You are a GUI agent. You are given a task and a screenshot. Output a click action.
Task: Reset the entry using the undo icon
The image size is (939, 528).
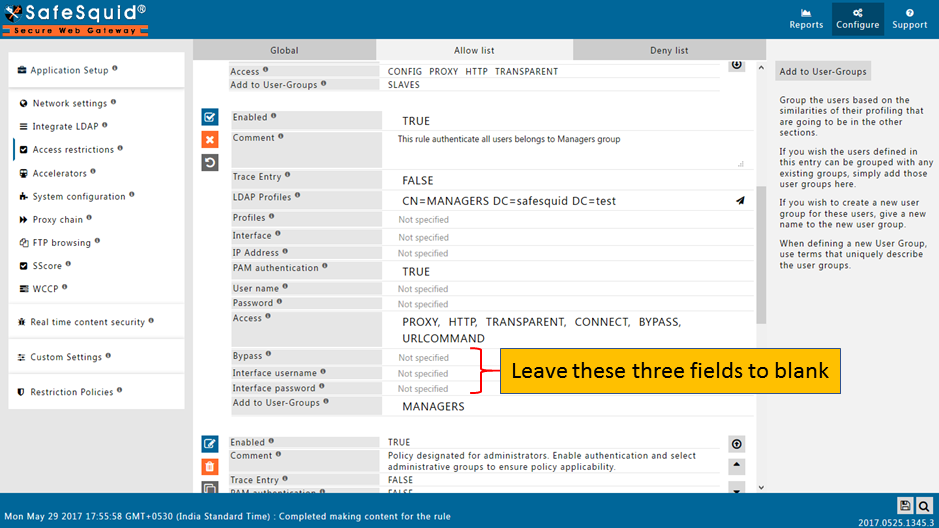(x=210, y=163)
